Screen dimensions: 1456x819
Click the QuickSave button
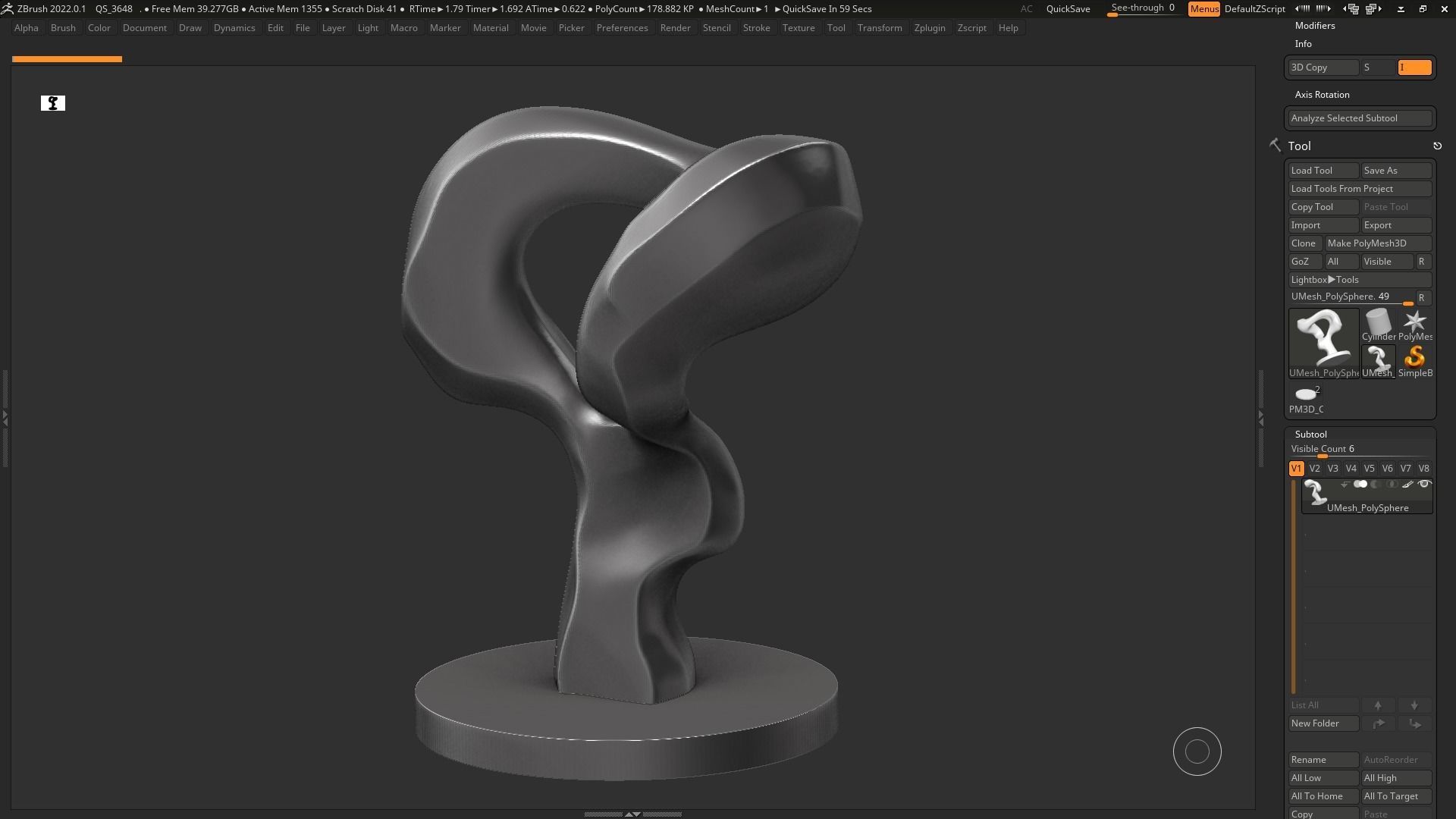(1068, 9)
